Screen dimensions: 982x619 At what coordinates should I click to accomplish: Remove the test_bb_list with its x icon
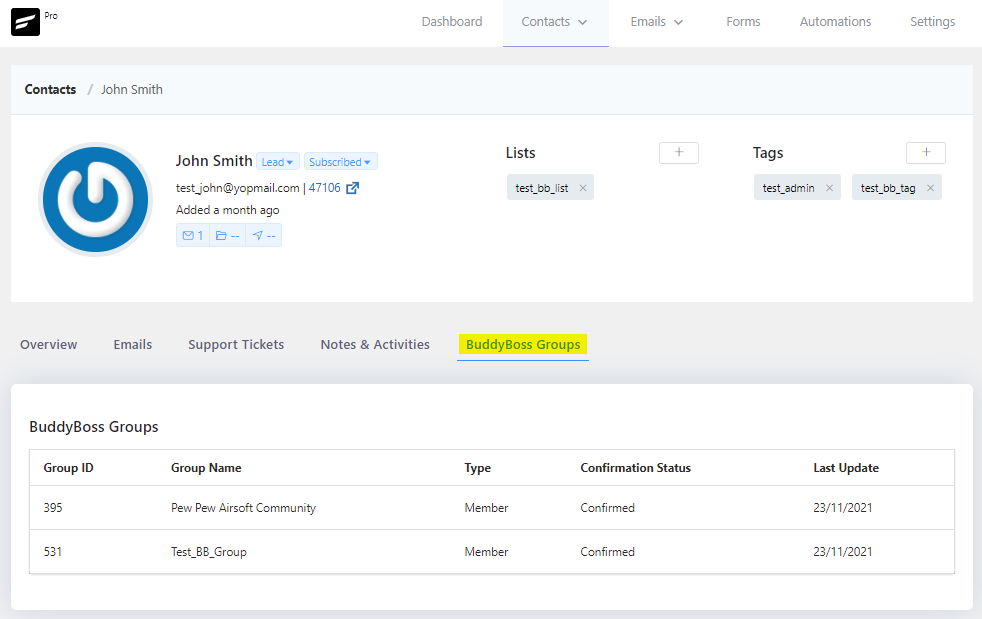pos(584,187)
